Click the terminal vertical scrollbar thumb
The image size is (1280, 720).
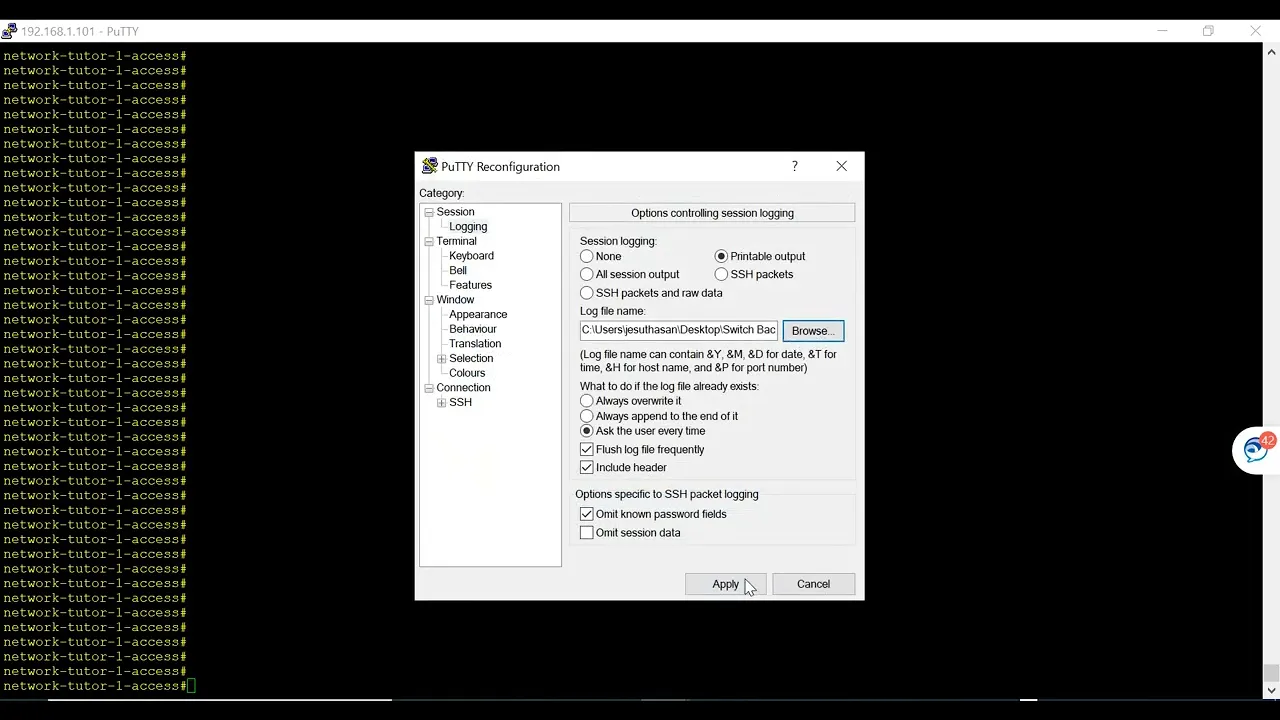(x=1271, y=672)
